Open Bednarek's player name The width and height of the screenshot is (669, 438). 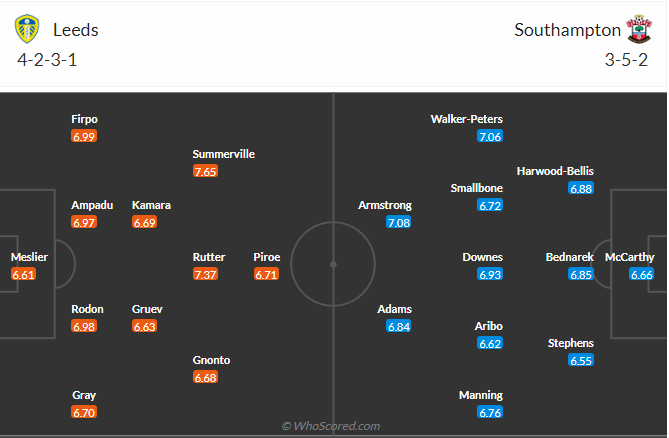click(x=569, y=257)
